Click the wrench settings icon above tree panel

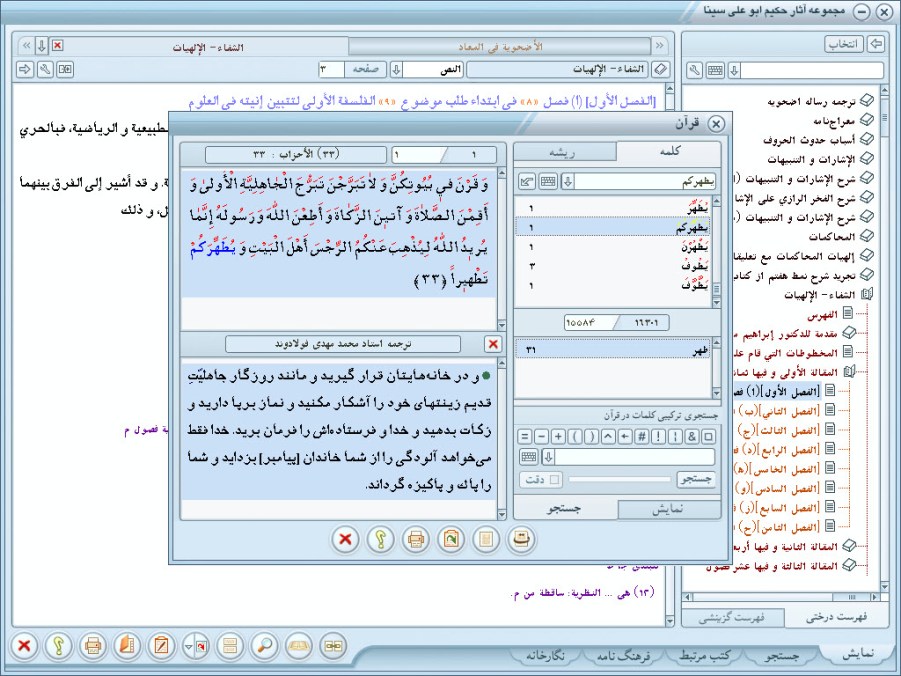(695, 70)
